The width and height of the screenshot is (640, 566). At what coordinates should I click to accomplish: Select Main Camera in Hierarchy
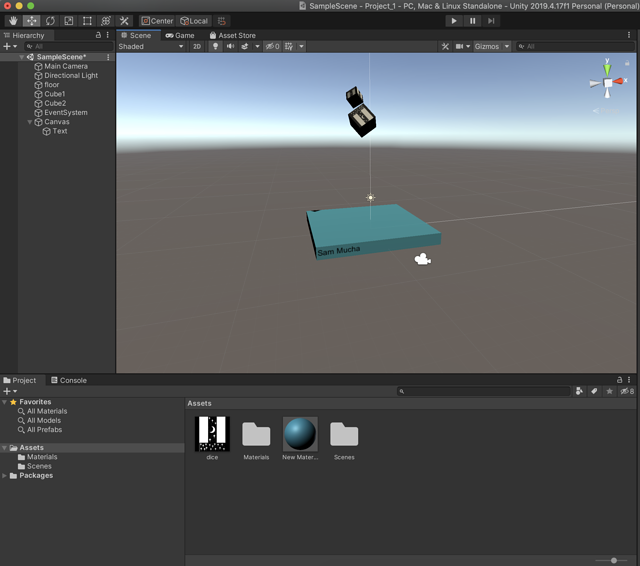pos(66,66)
